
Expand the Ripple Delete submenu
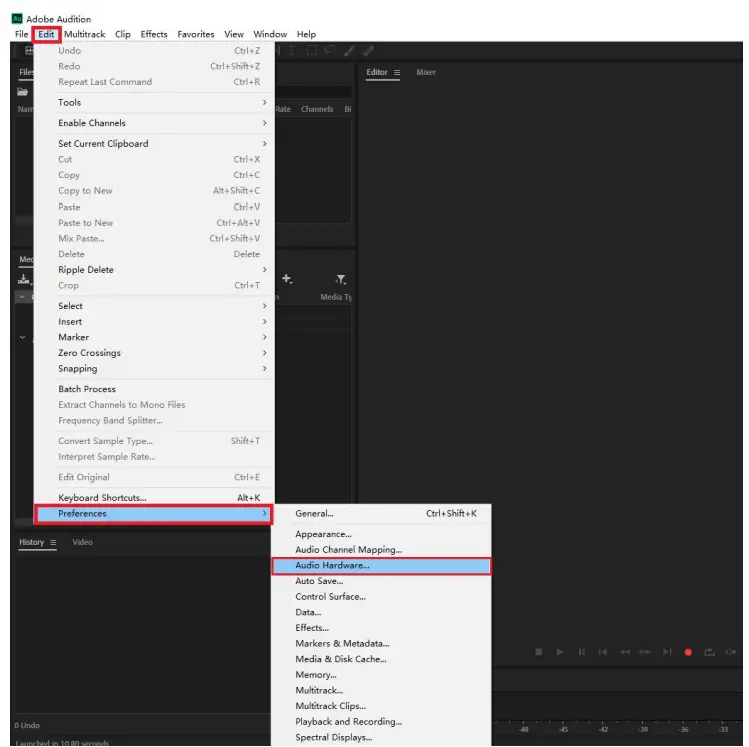click(154, 270)
